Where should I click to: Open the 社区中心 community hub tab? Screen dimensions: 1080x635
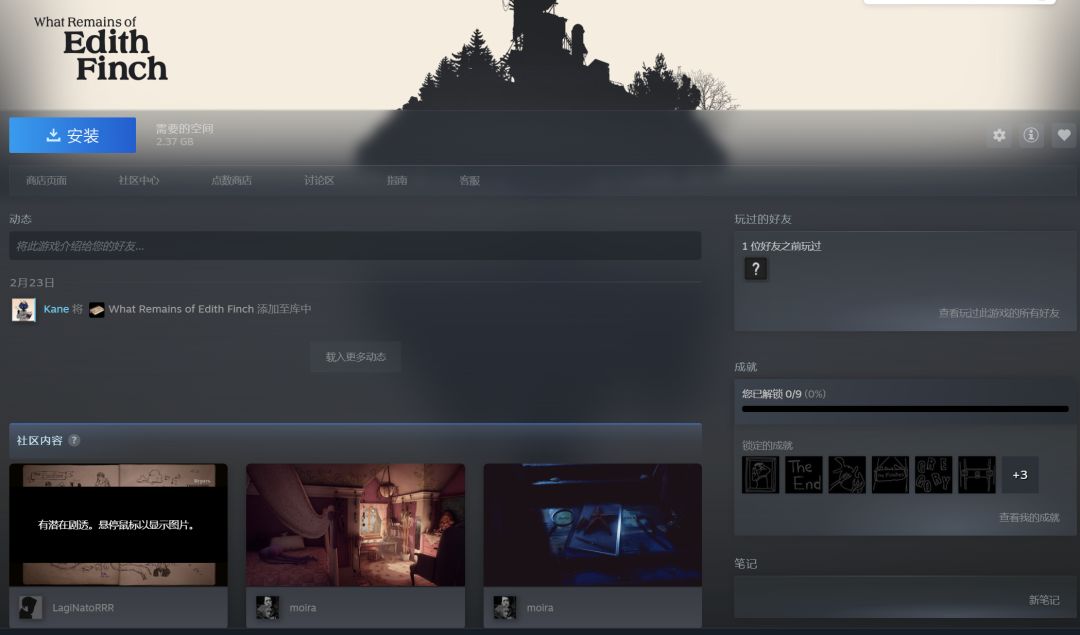(x=138, y=180)
